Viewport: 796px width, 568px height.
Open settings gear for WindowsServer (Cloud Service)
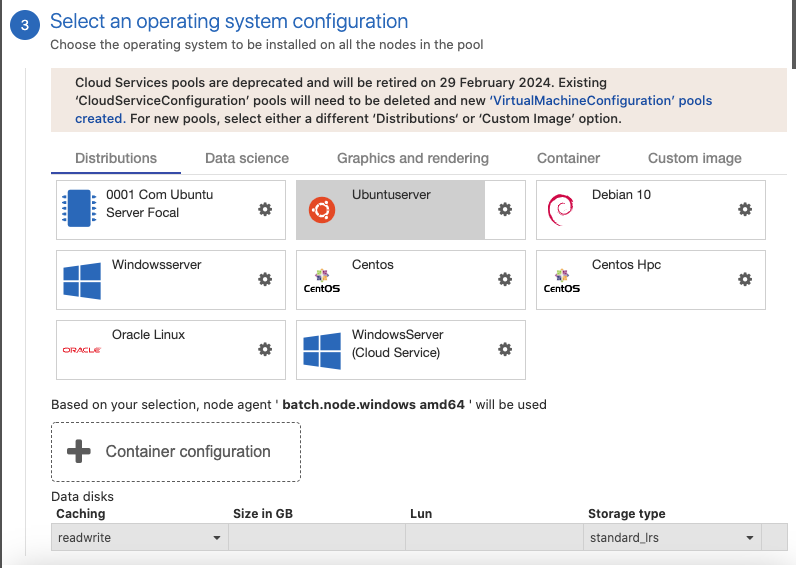(x=505, y=349)
